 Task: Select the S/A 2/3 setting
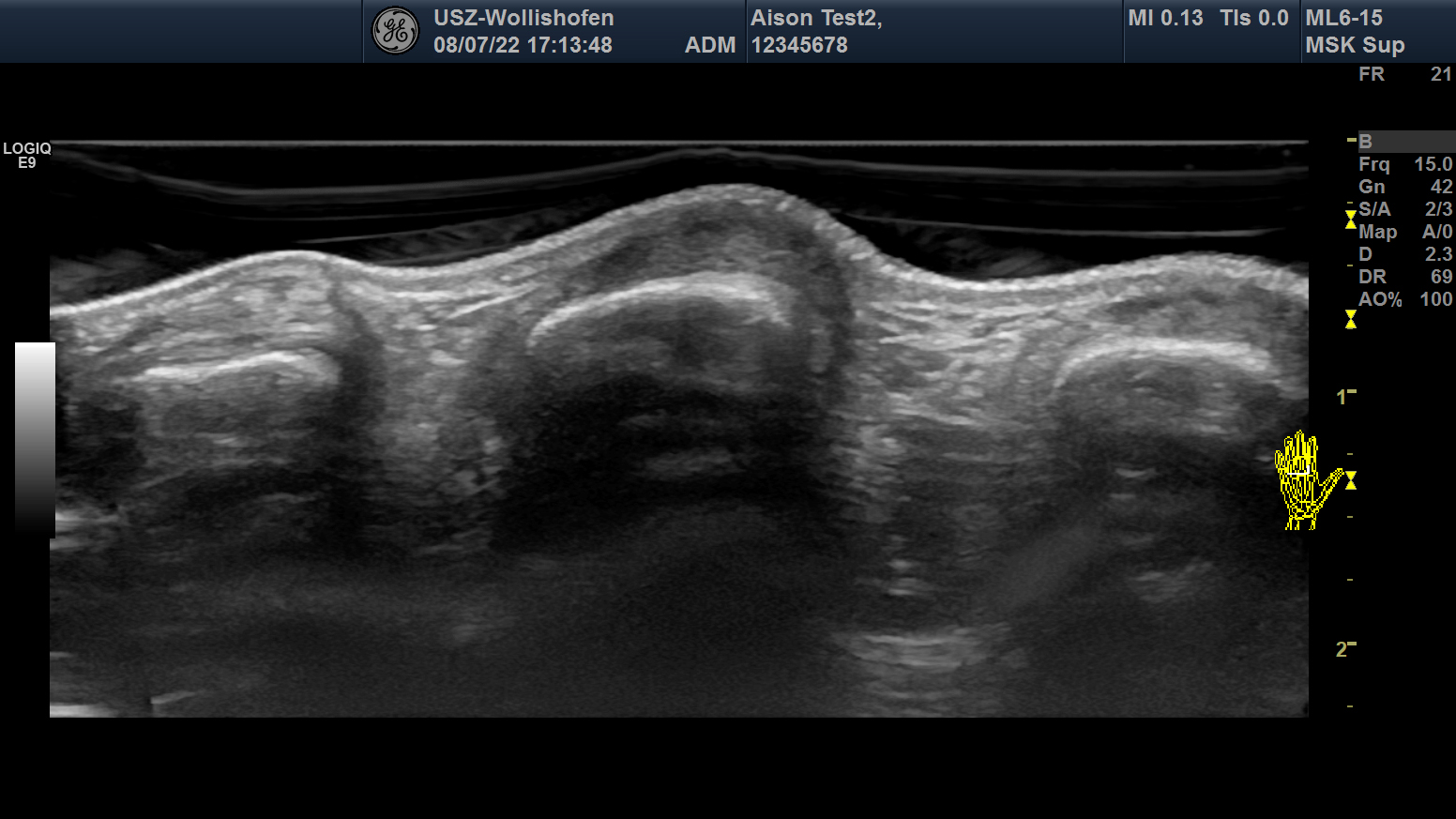(1404, 209)
